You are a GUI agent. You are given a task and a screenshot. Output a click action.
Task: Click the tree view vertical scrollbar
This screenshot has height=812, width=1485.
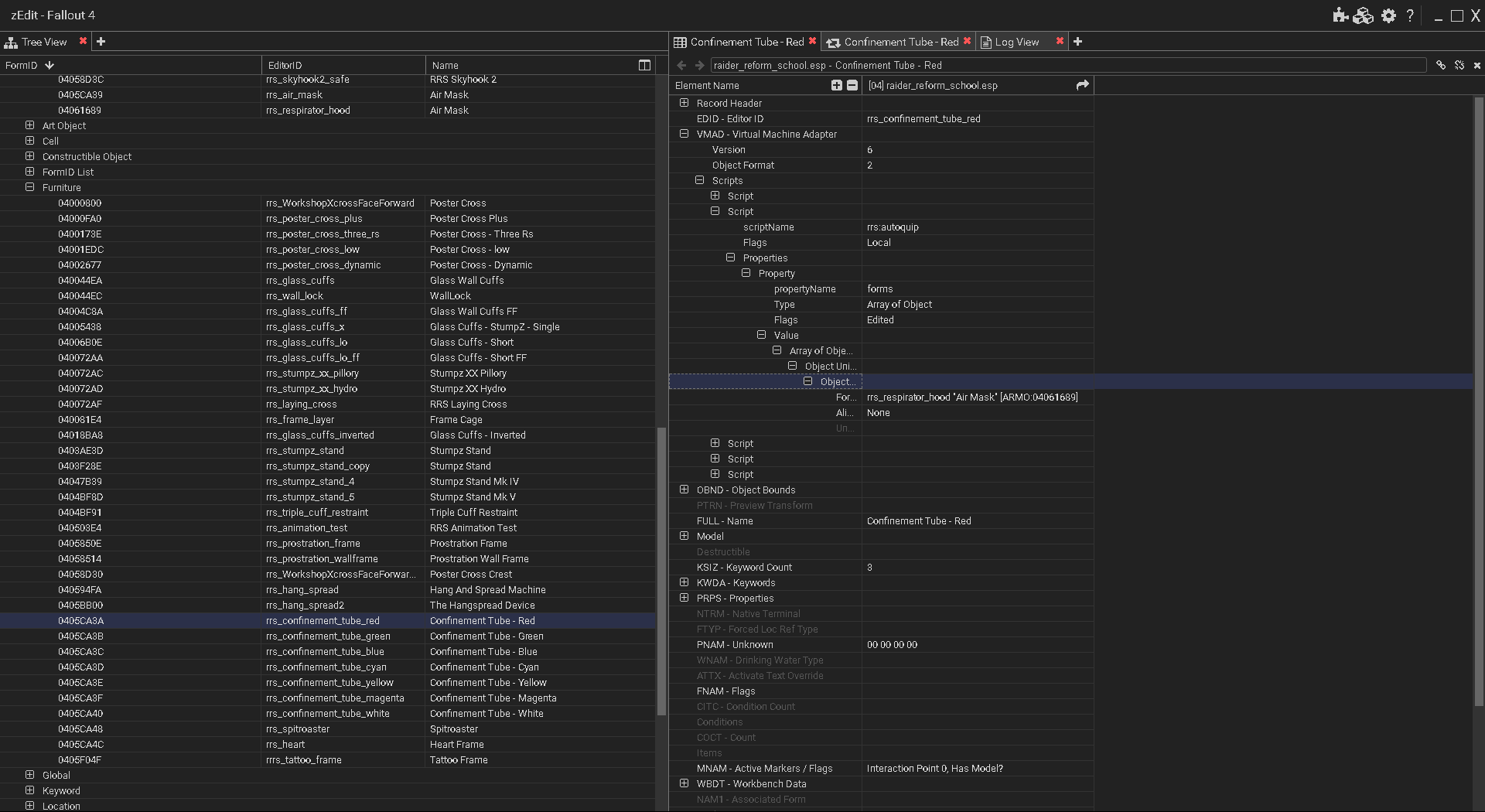click(661, 571)
